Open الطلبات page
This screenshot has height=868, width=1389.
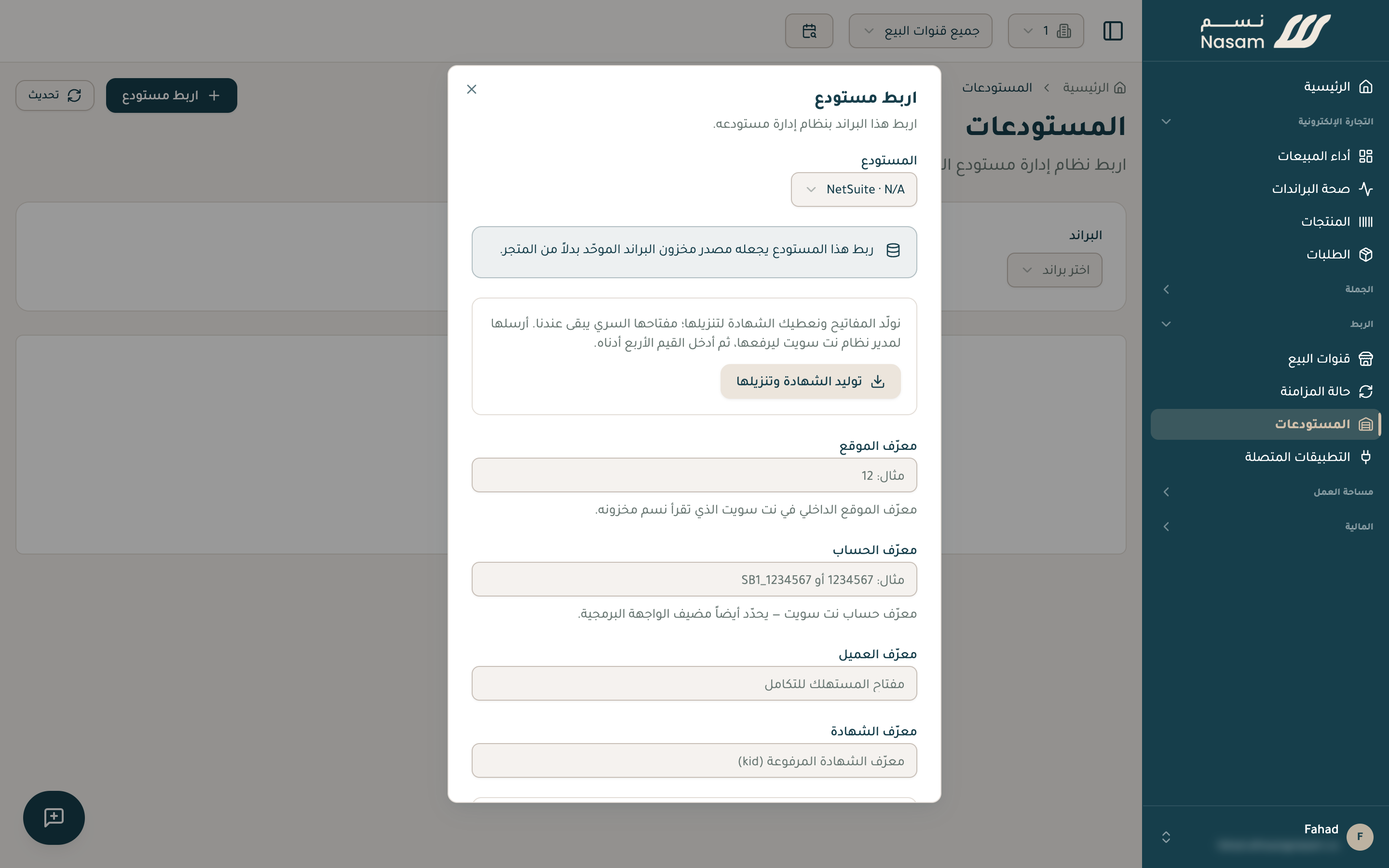[x=1265, y=254]
